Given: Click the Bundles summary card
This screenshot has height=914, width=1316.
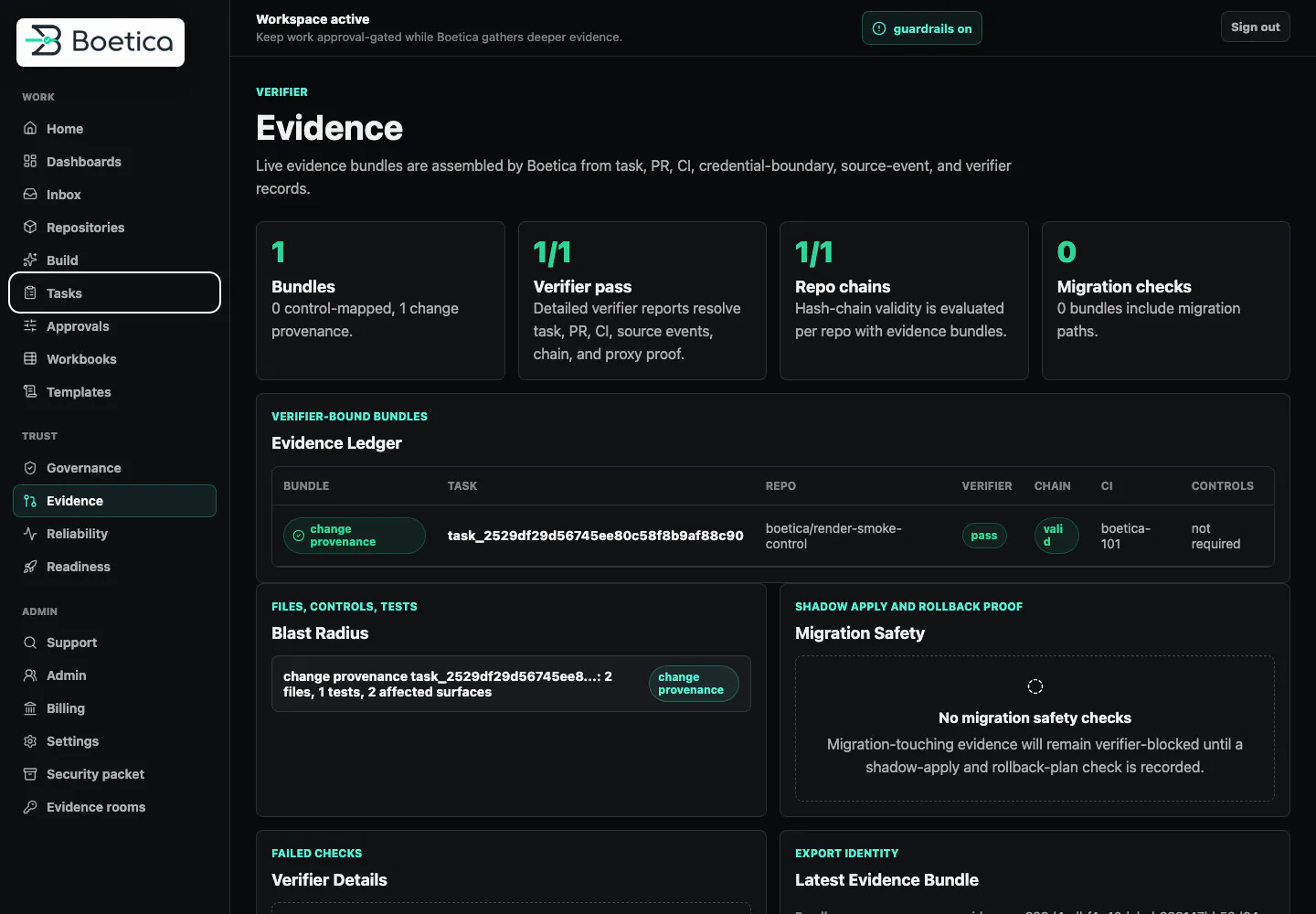Looking at the screenshot, I should [380, 301].
